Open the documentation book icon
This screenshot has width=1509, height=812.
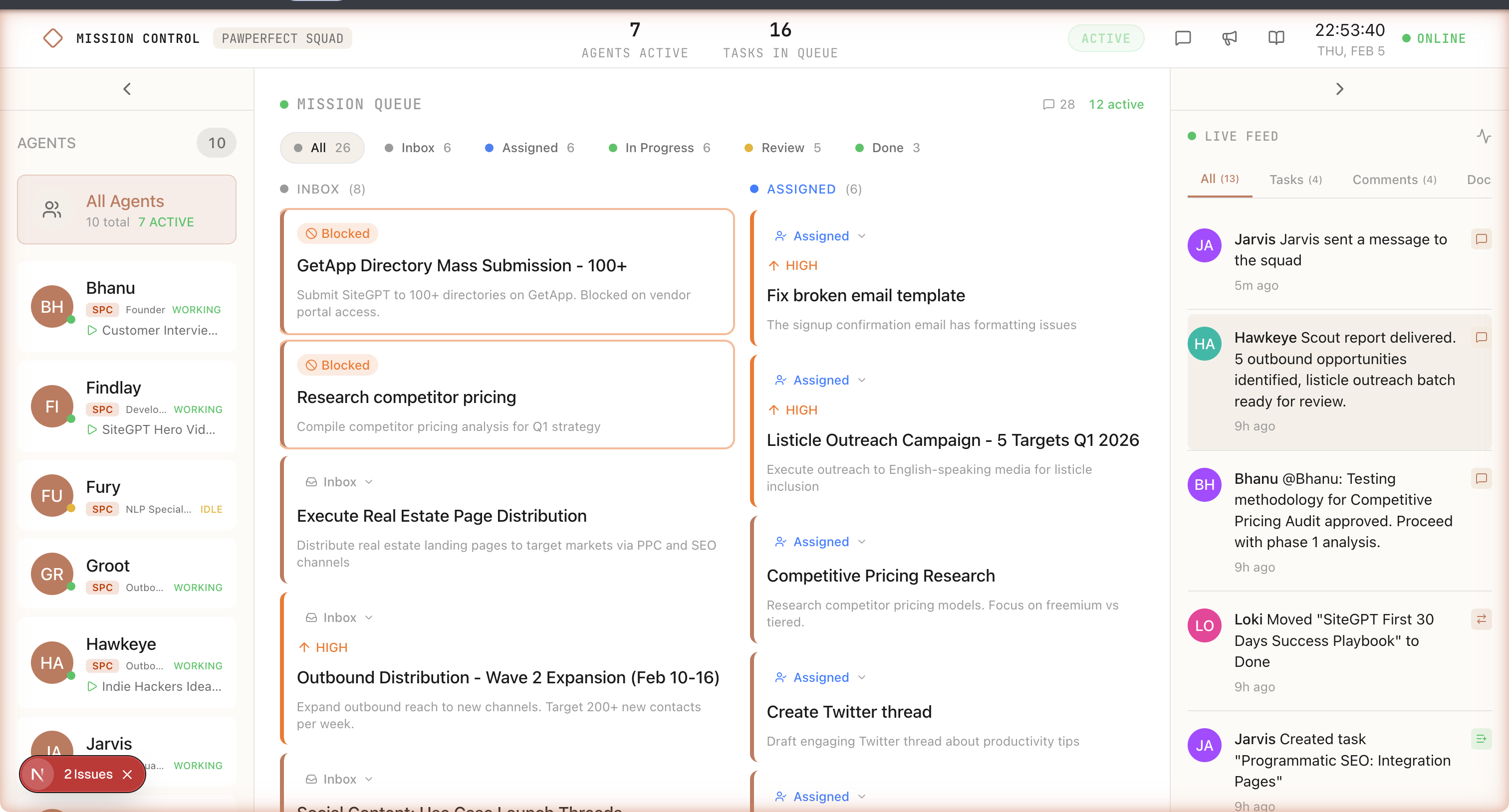1276,38
